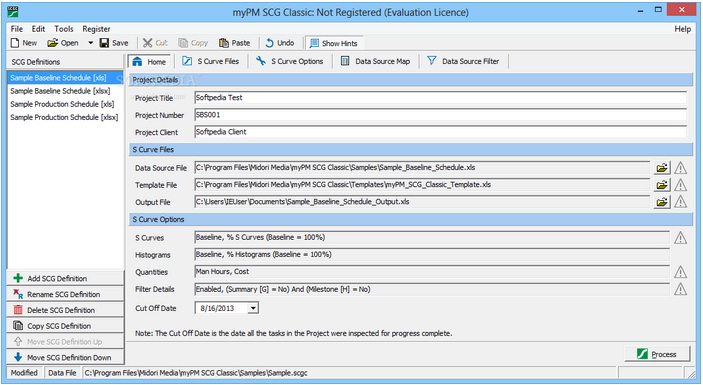Click the Filter Details summary field
The height and width of the screenshot is (385, 703).
(432, 289)
